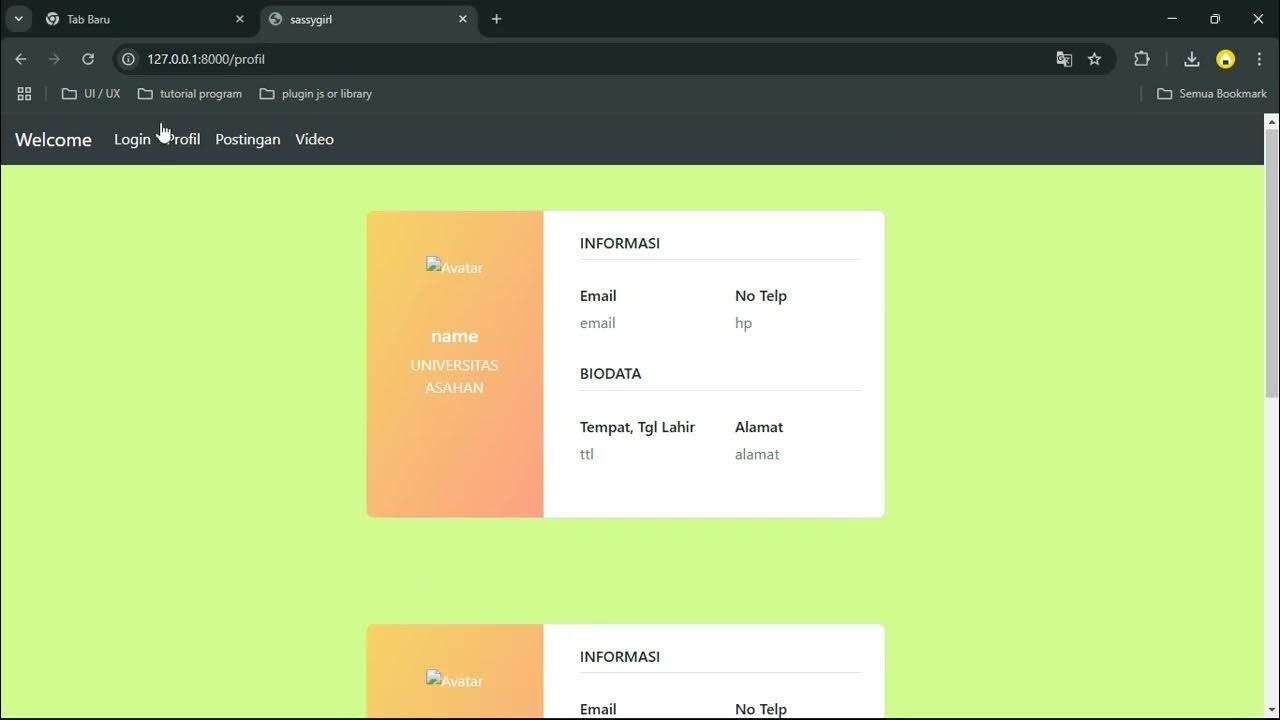1280x720 pixels.
Task: Bookmark this page with star icon
Action: coord(1095,59)
